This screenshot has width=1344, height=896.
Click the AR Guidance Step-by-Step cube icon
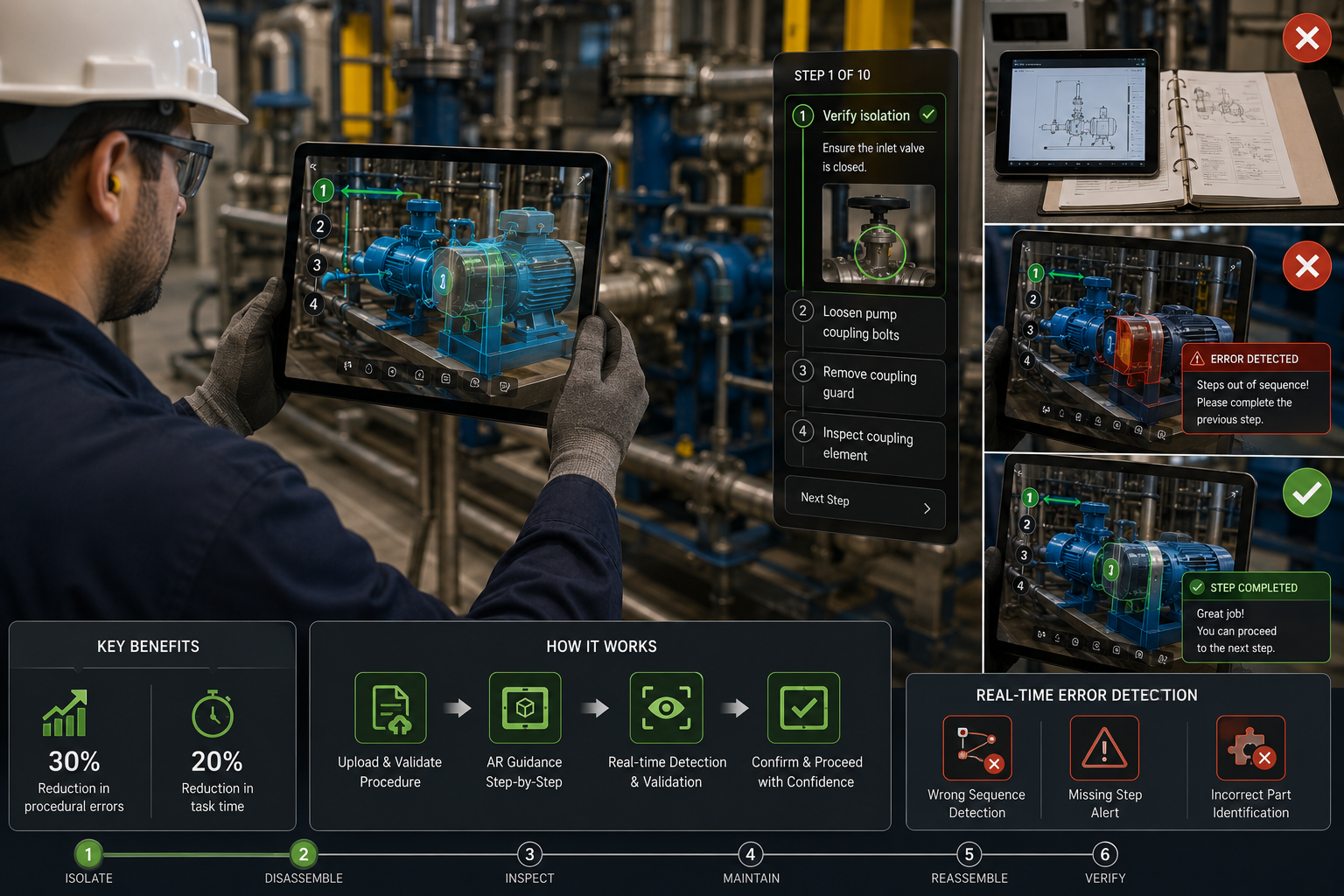click(x=525, y=708)
